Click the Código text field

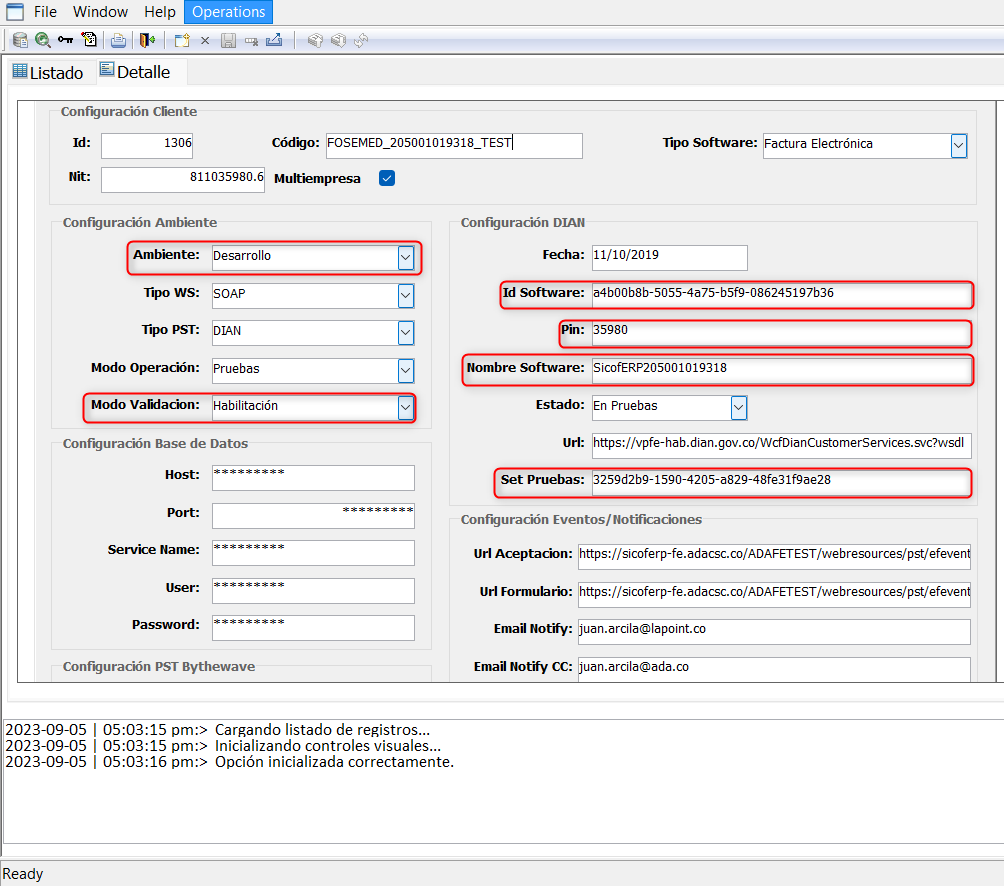point(453,145)
